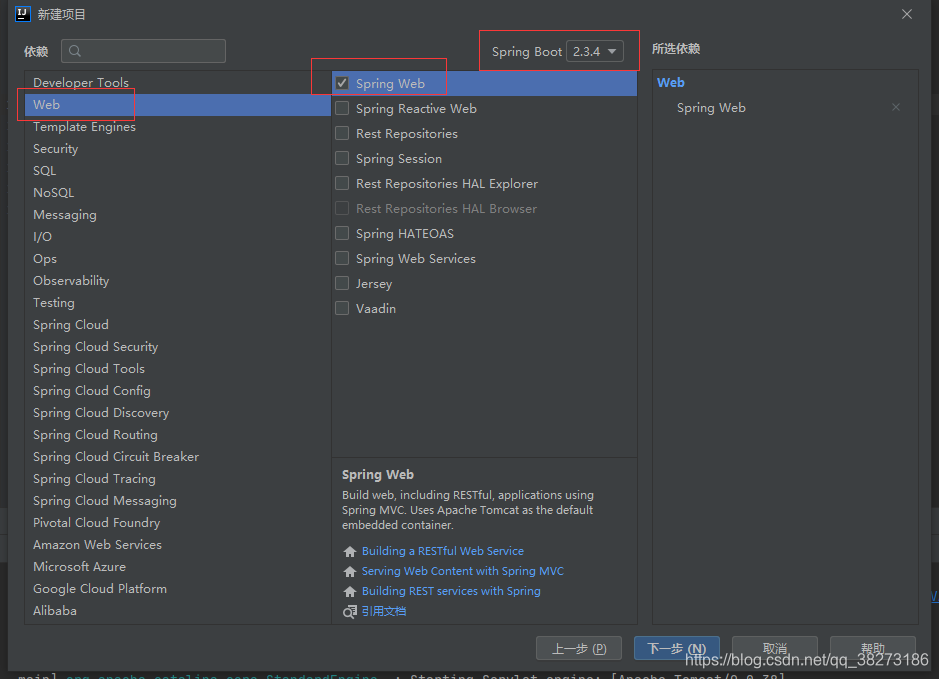The image size is (939, 679).
Task: Click the 上一步 (P) previous button
Action: pyautogui.click(x=578, y=648)
